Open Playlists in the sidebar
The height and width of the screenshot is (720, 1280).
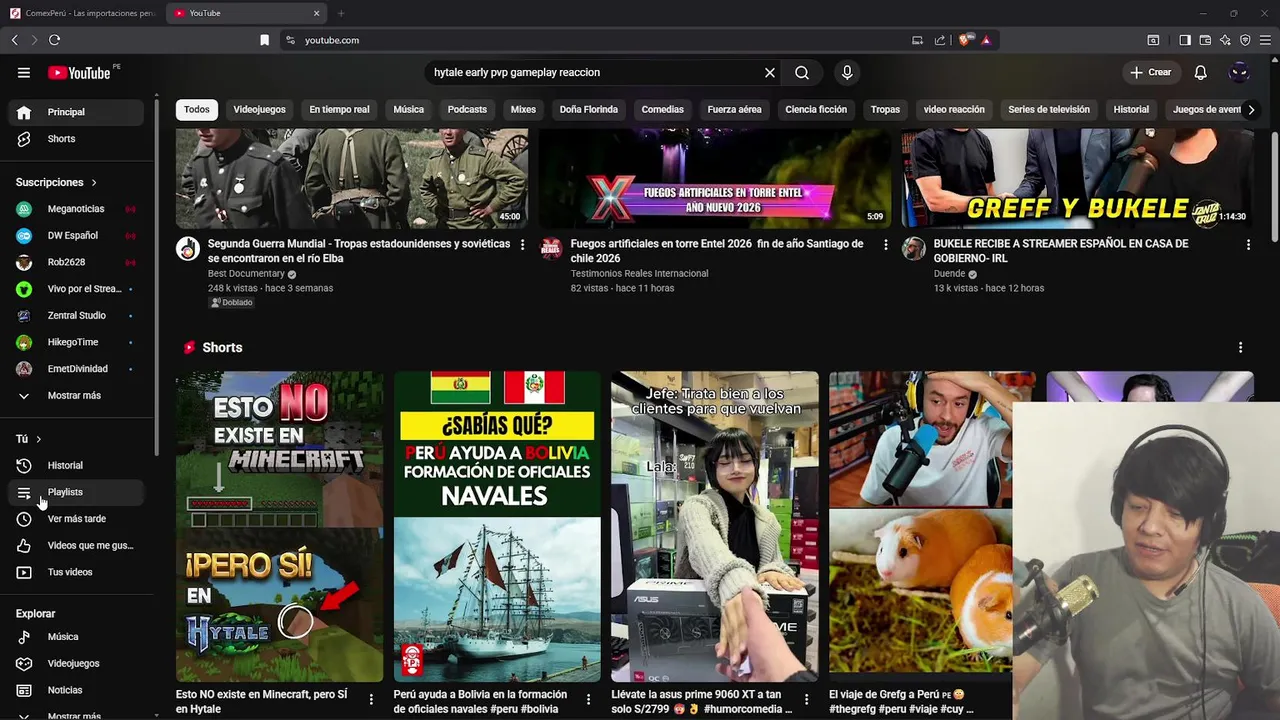pos(76,492)
